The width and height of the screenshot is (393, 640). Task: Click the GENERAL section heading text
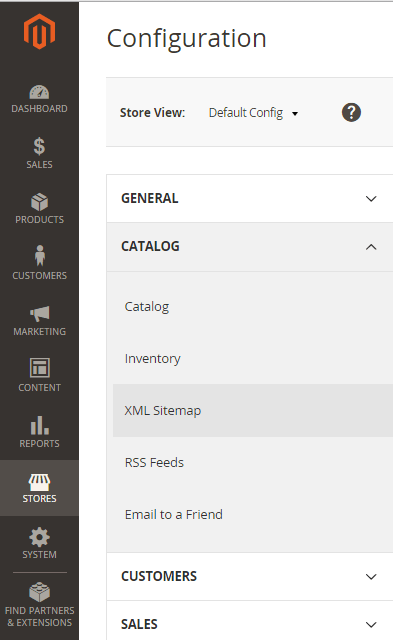point(150,198)
